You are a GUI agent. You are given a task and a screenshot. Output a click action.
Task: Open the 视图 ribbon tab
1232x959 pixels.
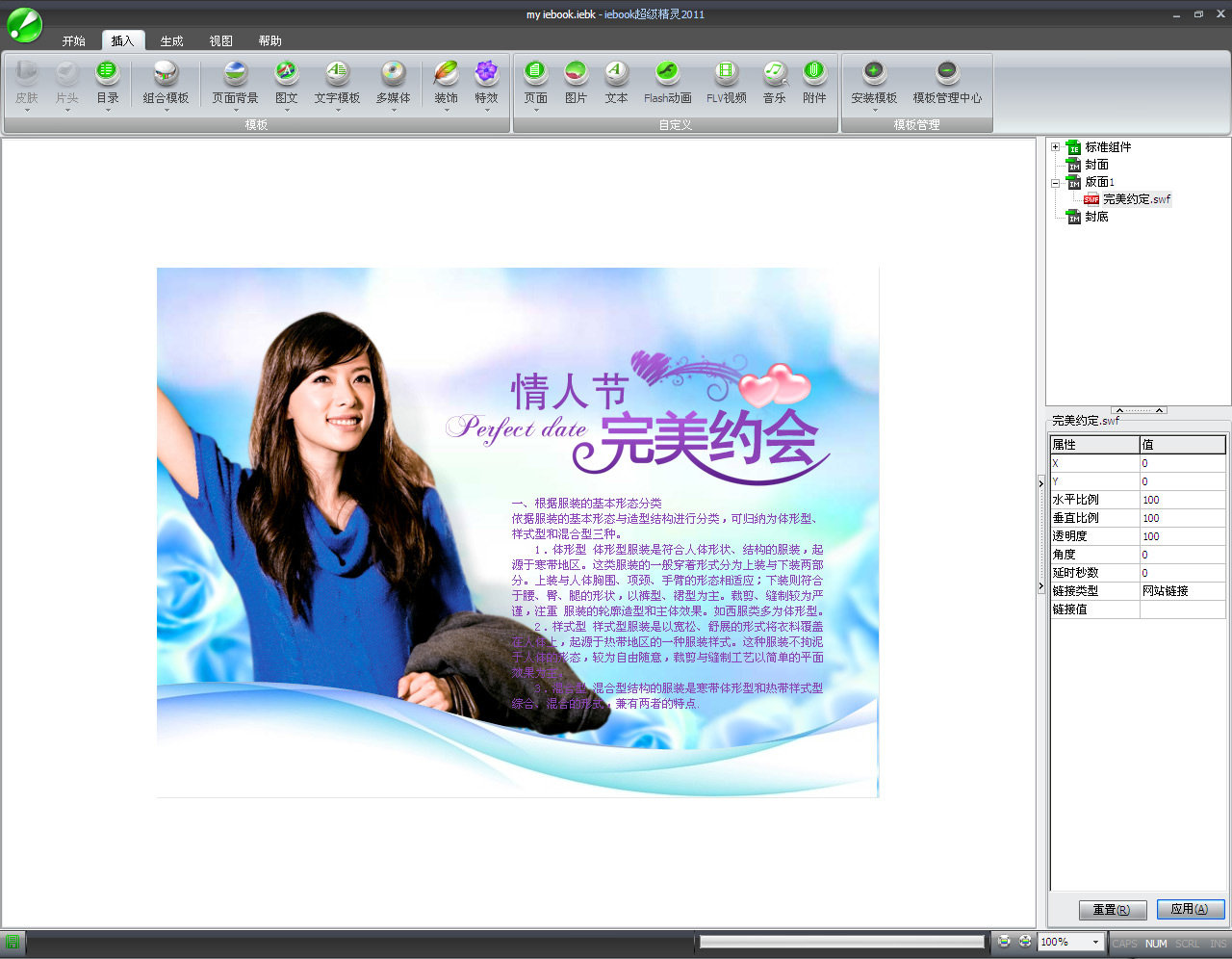[220, 40]
